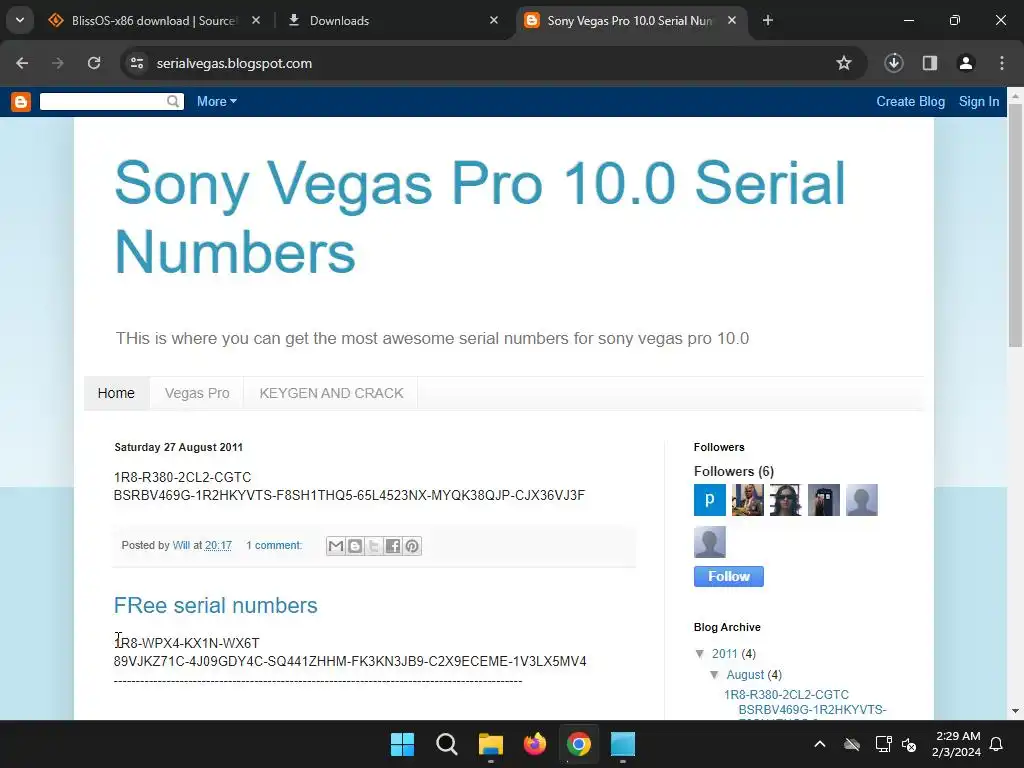Open the KEYGEN AND CRACK page tab
1024x768 pixels.
(331, 394)
